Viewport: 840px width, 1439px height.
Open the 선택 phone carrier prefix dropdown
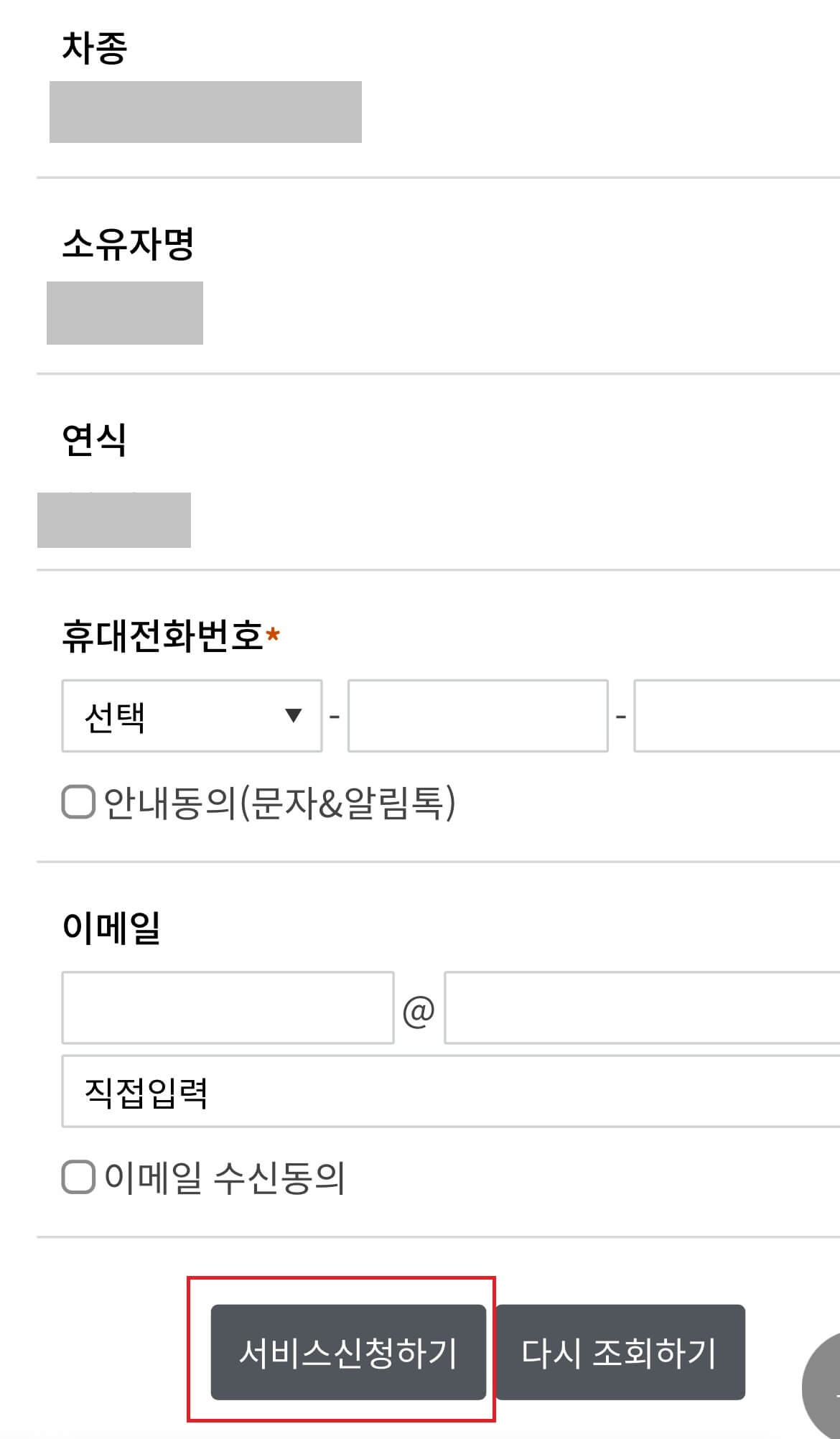[190, 717]
